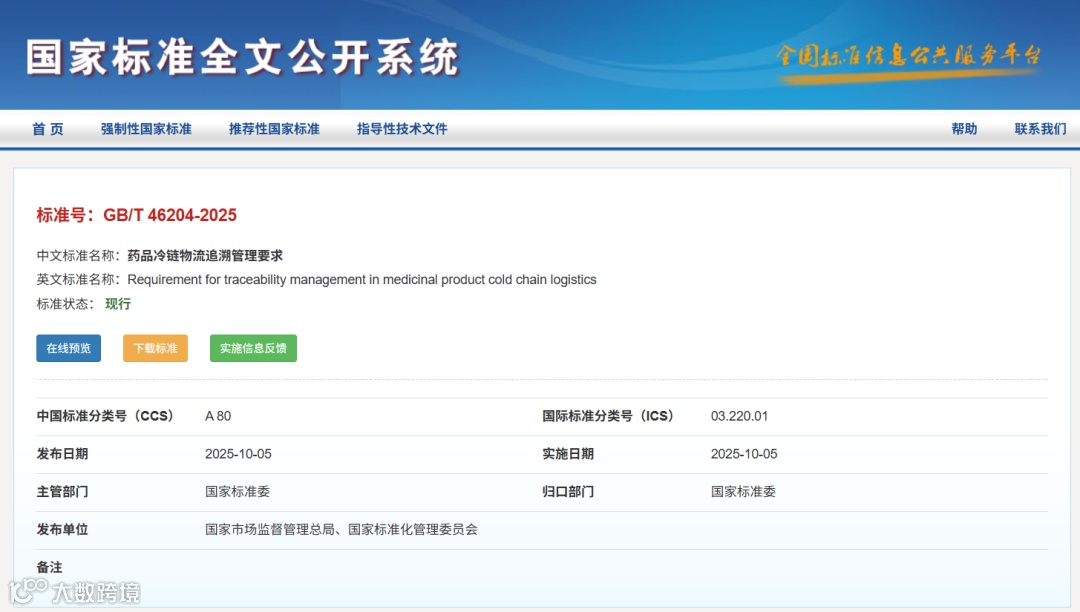Click the 英文标准名称 label
Screen dimensions: 1080x612
point(78,280)
